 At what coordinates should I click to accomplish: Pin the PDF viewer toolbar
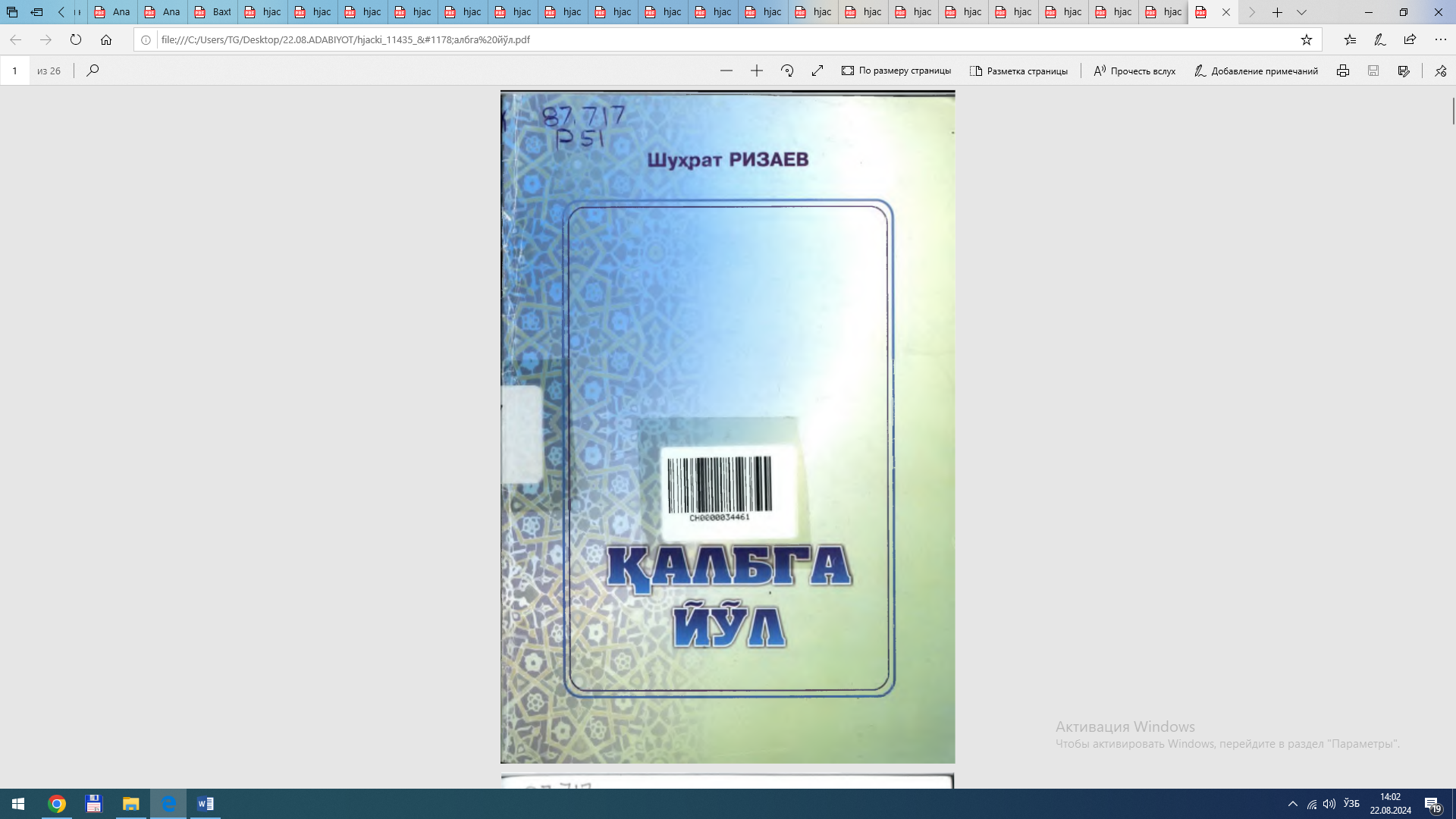click(1439, 71)
